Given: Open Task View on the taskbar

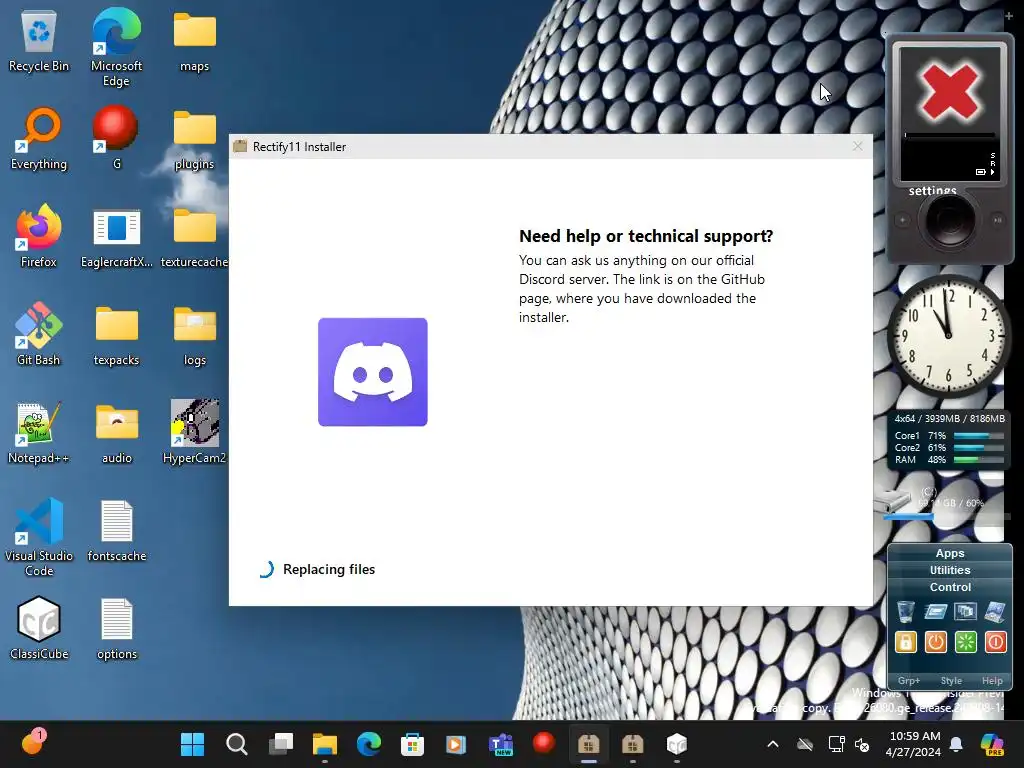Looking at the screenshot, I should click(x=281, y=744).
